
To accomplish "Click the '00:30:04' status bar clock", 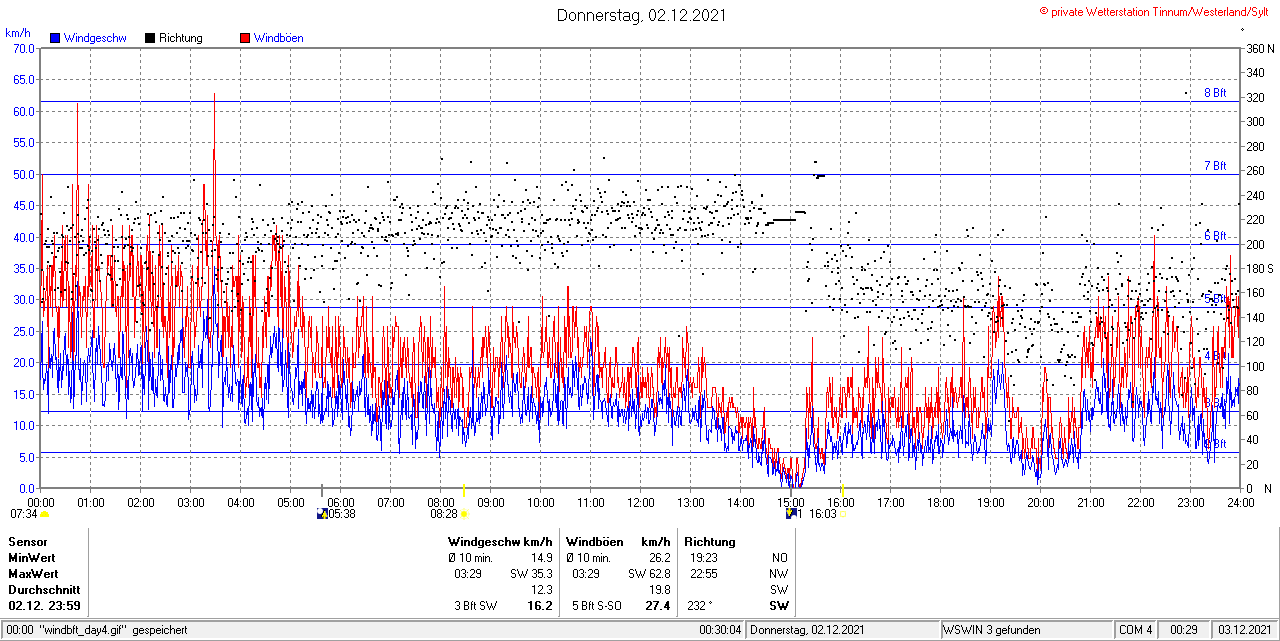I will pos(720,630).
